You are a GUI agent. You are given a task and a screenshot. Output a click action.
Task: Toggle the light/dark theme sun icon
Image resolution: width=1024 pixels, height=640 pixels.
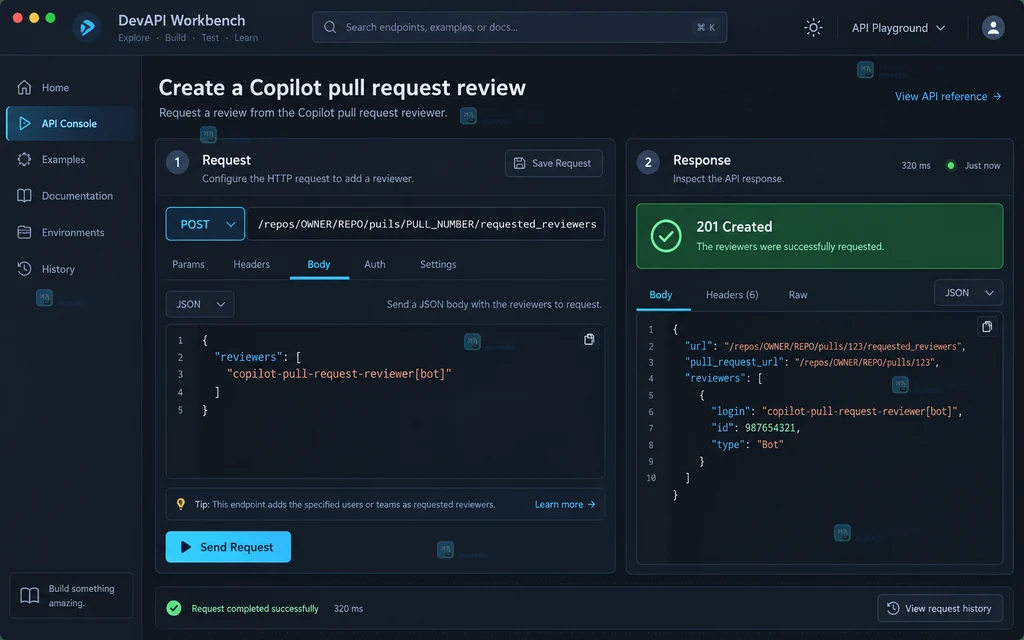813,27
